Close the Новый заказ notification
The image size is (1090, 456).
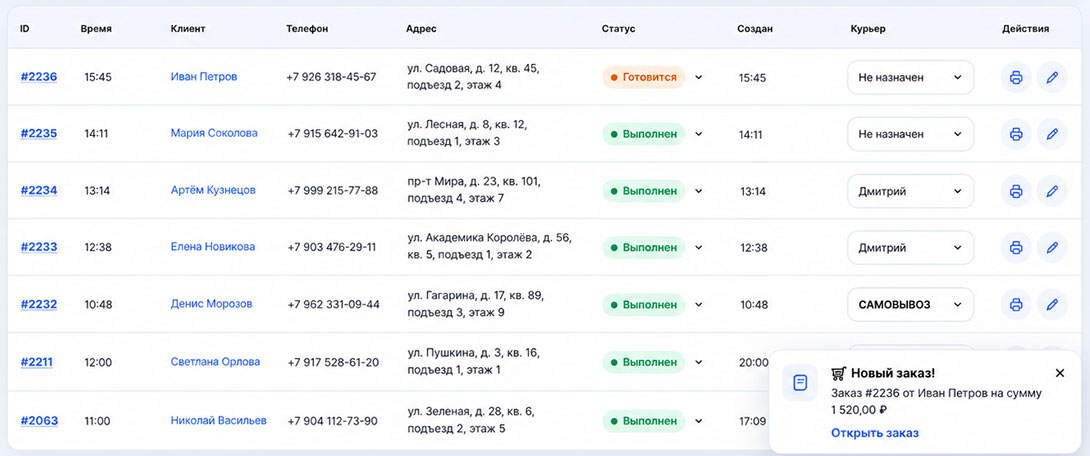point(1059,373)
